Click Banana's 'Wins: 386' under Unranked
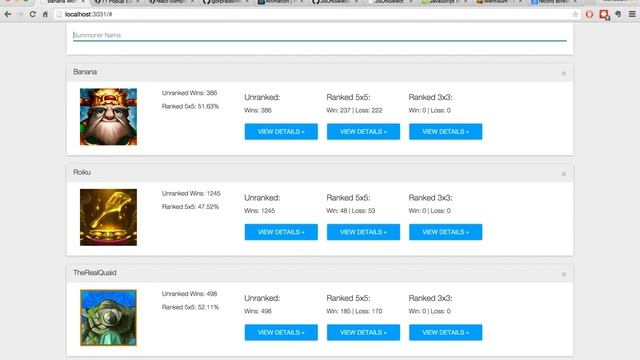 click(258, 110)
